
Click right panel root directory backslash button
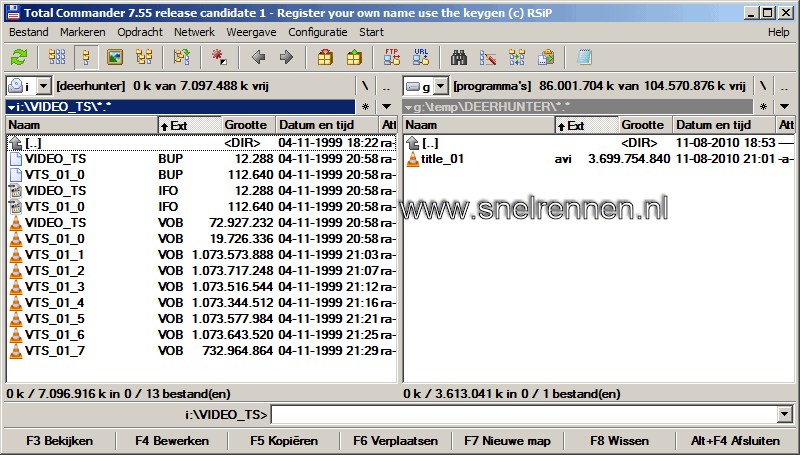763,86
